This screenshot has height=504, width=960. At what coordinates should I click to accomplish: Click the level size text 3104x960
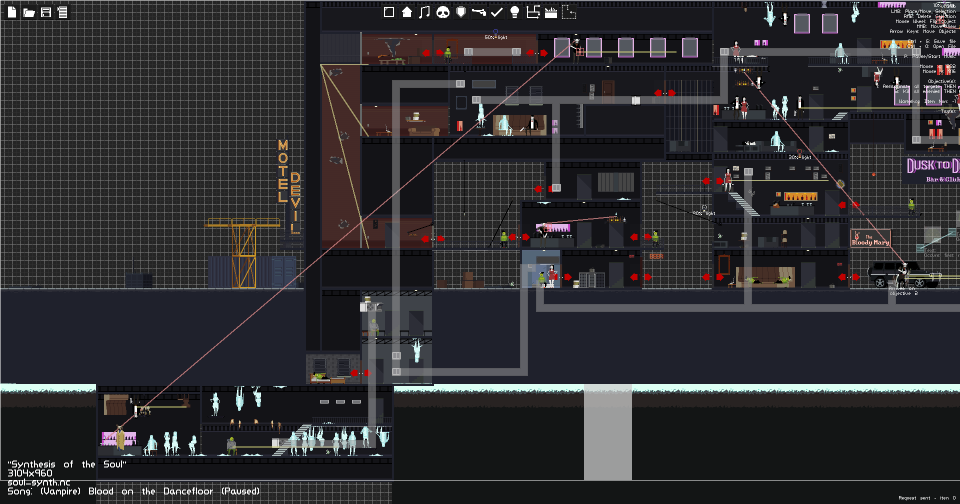pos(30,473)
